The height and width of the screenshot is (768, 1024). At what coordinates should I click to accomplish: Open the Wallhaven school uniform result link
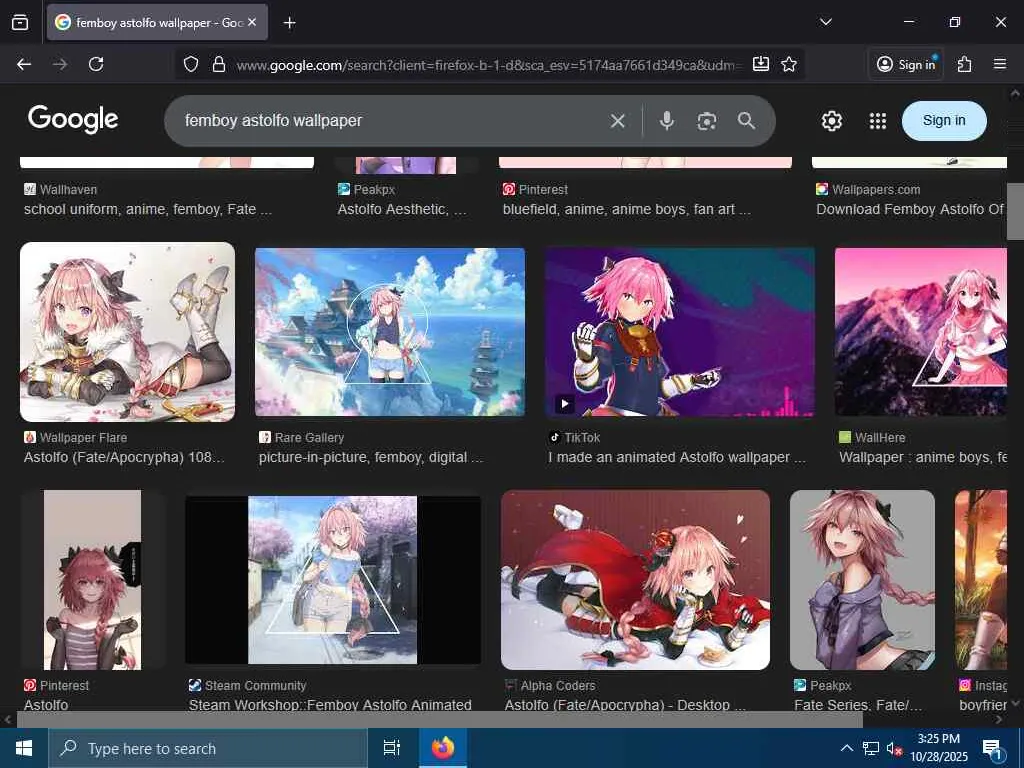(148, 210)
